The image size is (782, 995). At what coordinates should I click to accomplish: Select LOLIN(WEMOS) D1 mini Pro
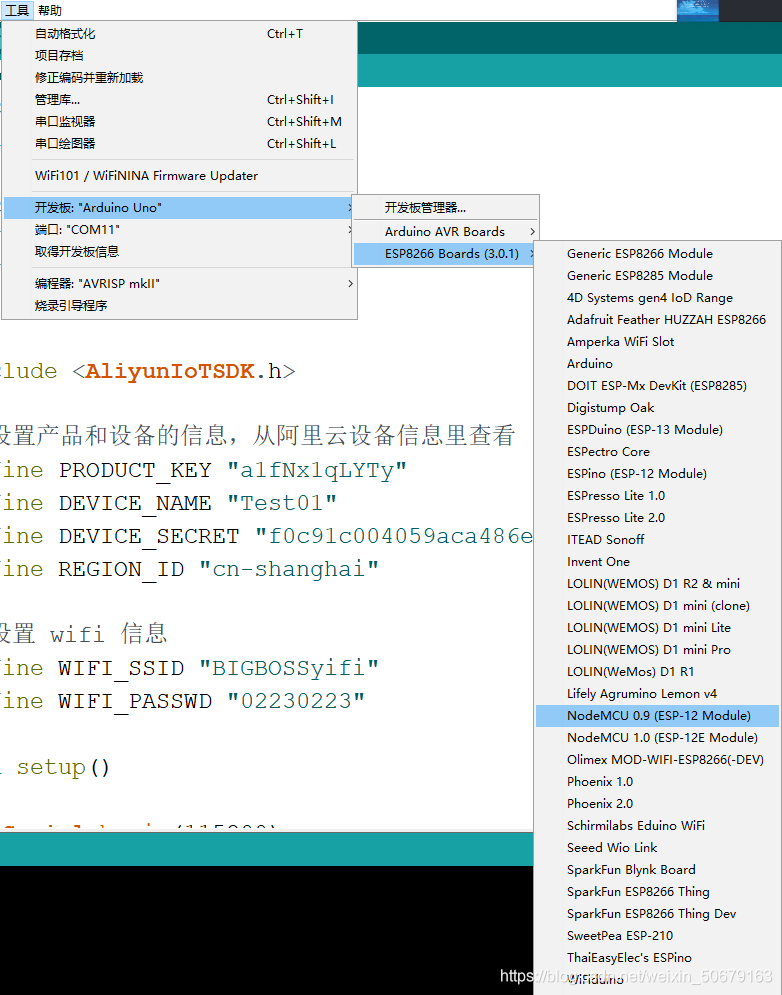(658, 650)
